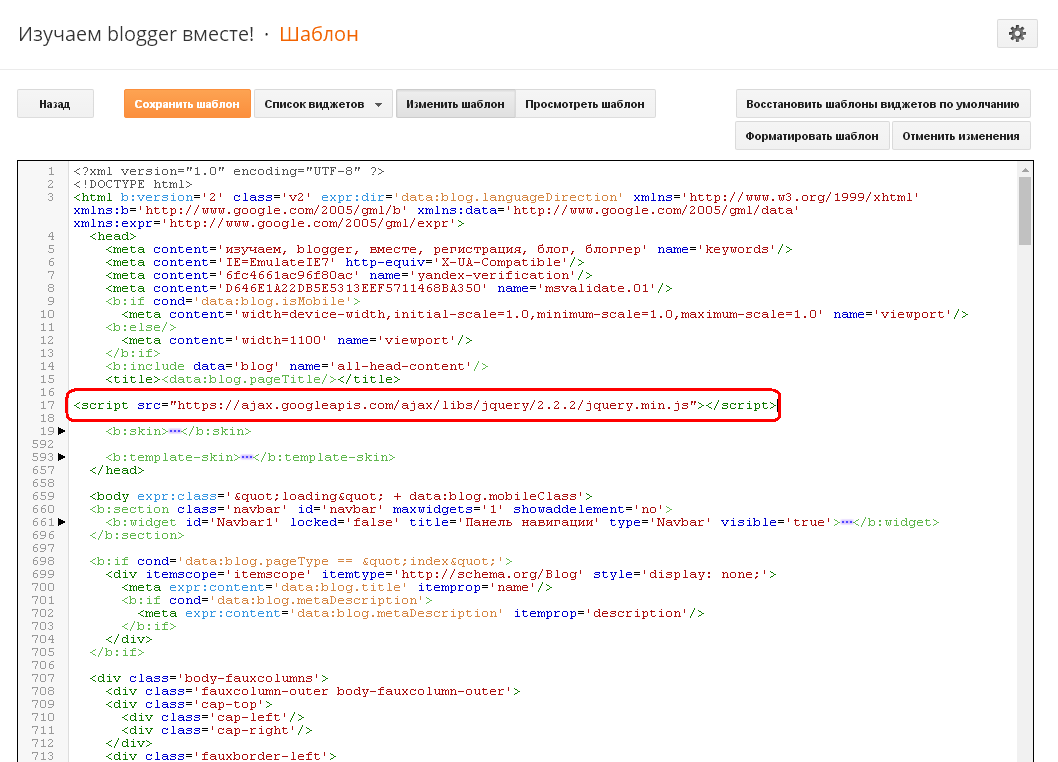The width and height of the screenshot is (1058, 762).
Task: Click line number 593 in gutter
Action: 43,457
